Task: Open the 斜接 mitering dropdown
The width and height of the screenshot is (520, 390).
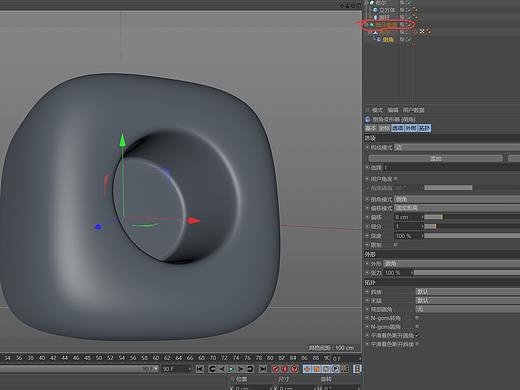Action: point(468,292)
